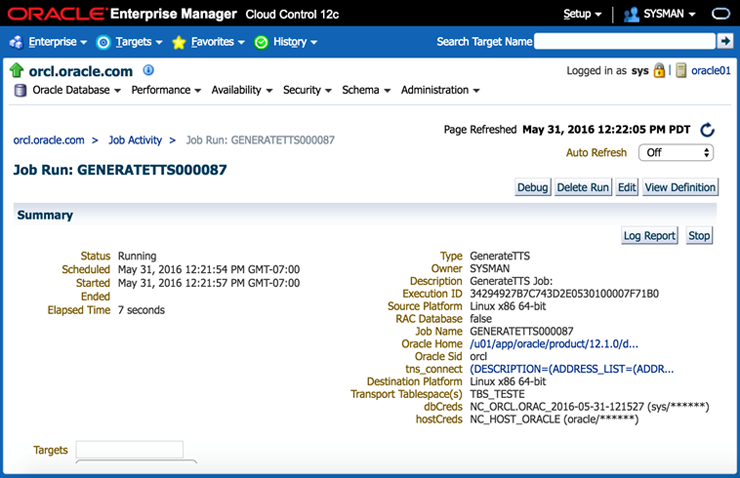The height and width of the screenshot is (478, 740).
Task: Click the RAC Database false value
Action: click(480, 319)
